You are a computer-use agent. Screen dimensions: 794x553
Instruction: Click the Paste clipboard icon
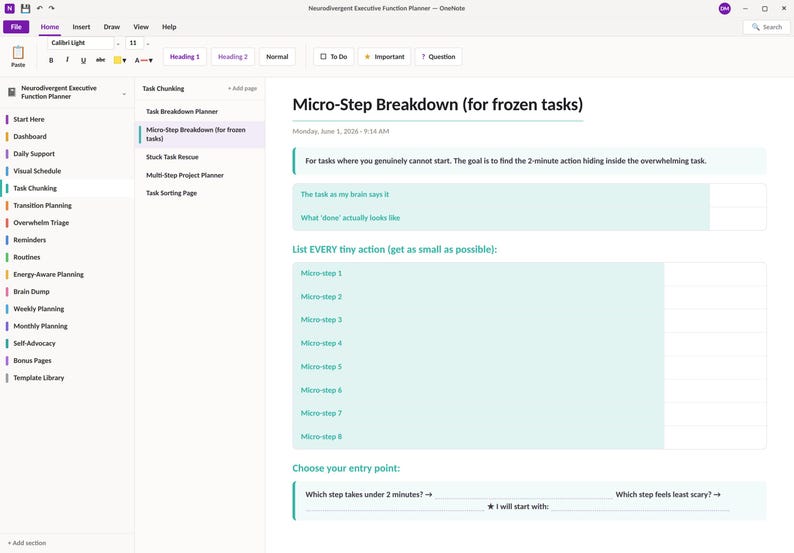pyautogui.click(x=18, y=53)
